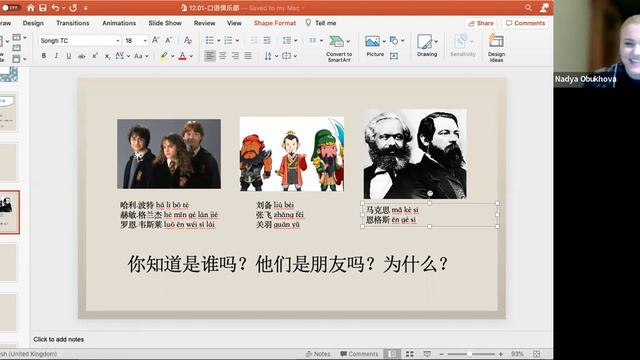Toggle Bold formatting
This screenshot has height=360, width=640.
pyautogui.click(x=44, y=56)
